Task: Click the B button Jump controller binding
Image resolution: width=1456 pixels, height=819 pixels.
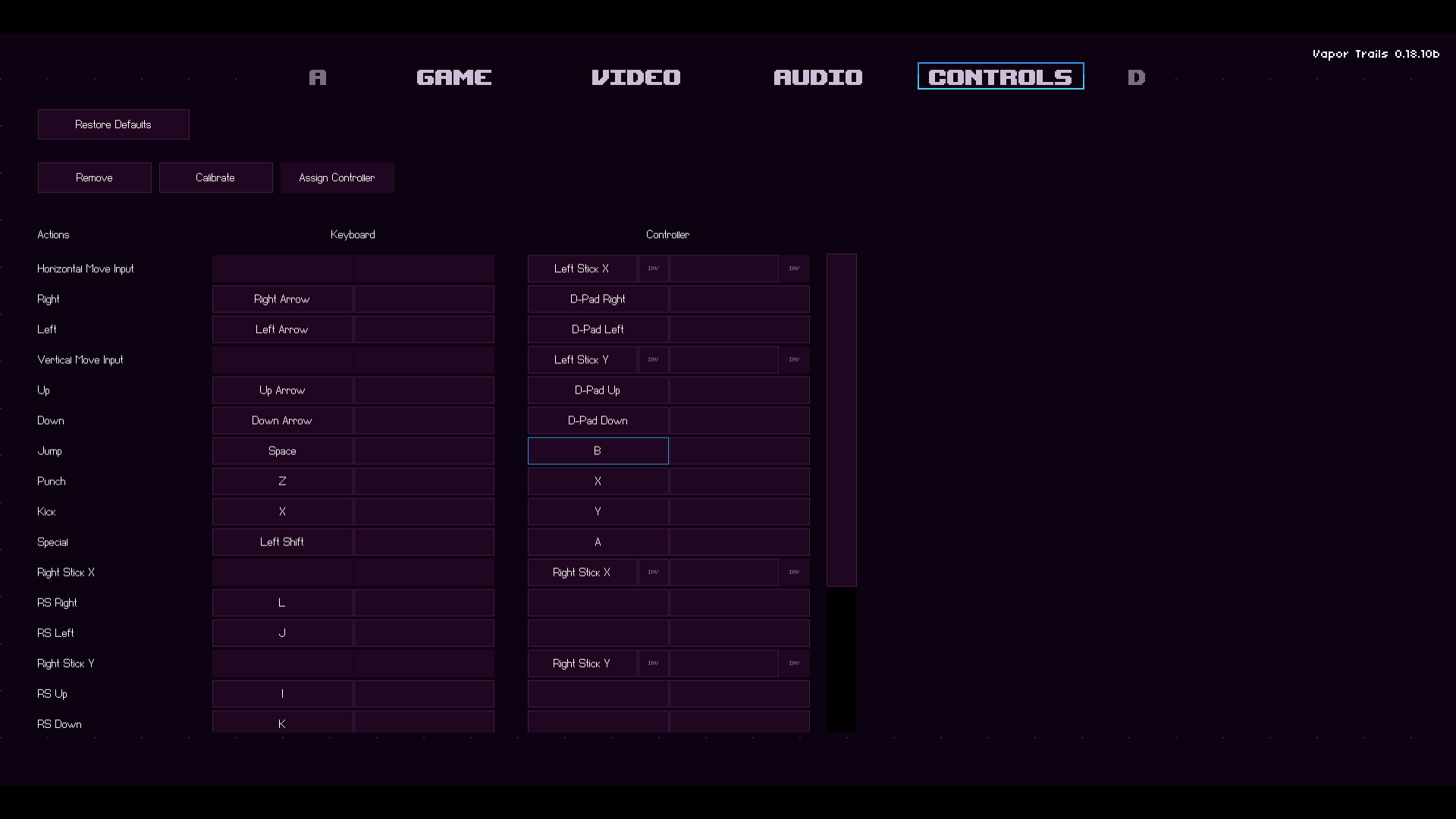Action: (x=597, y=450)
